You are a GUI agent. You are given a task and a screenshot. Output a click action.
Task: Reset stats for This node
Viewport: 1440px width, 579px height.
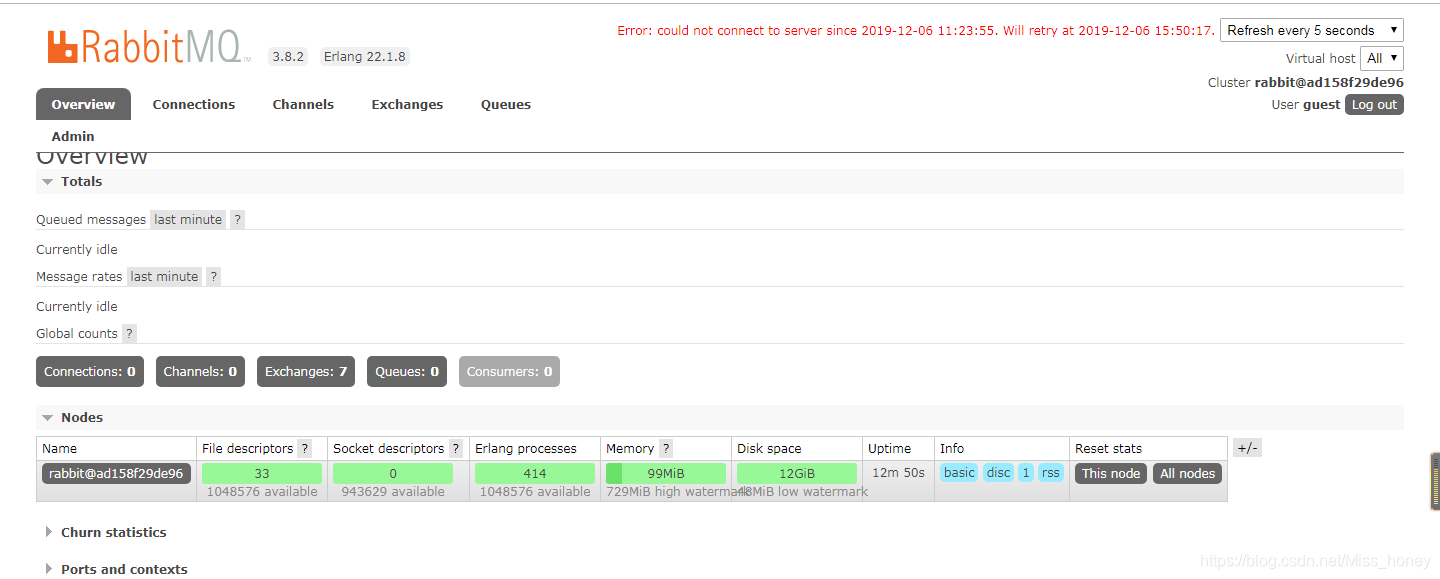1111,473
